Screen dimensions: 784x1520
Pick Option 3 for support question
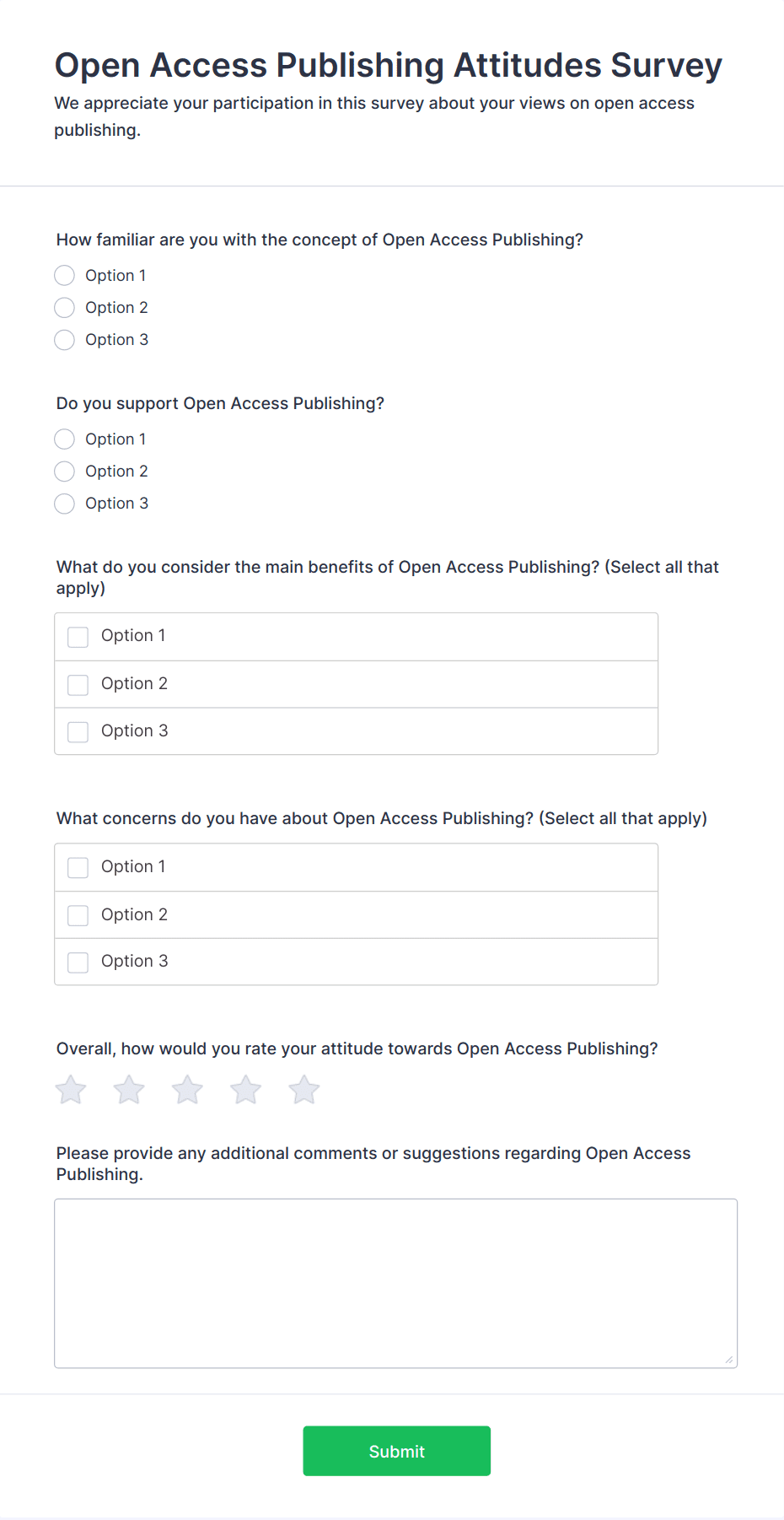tap(65, 504)
